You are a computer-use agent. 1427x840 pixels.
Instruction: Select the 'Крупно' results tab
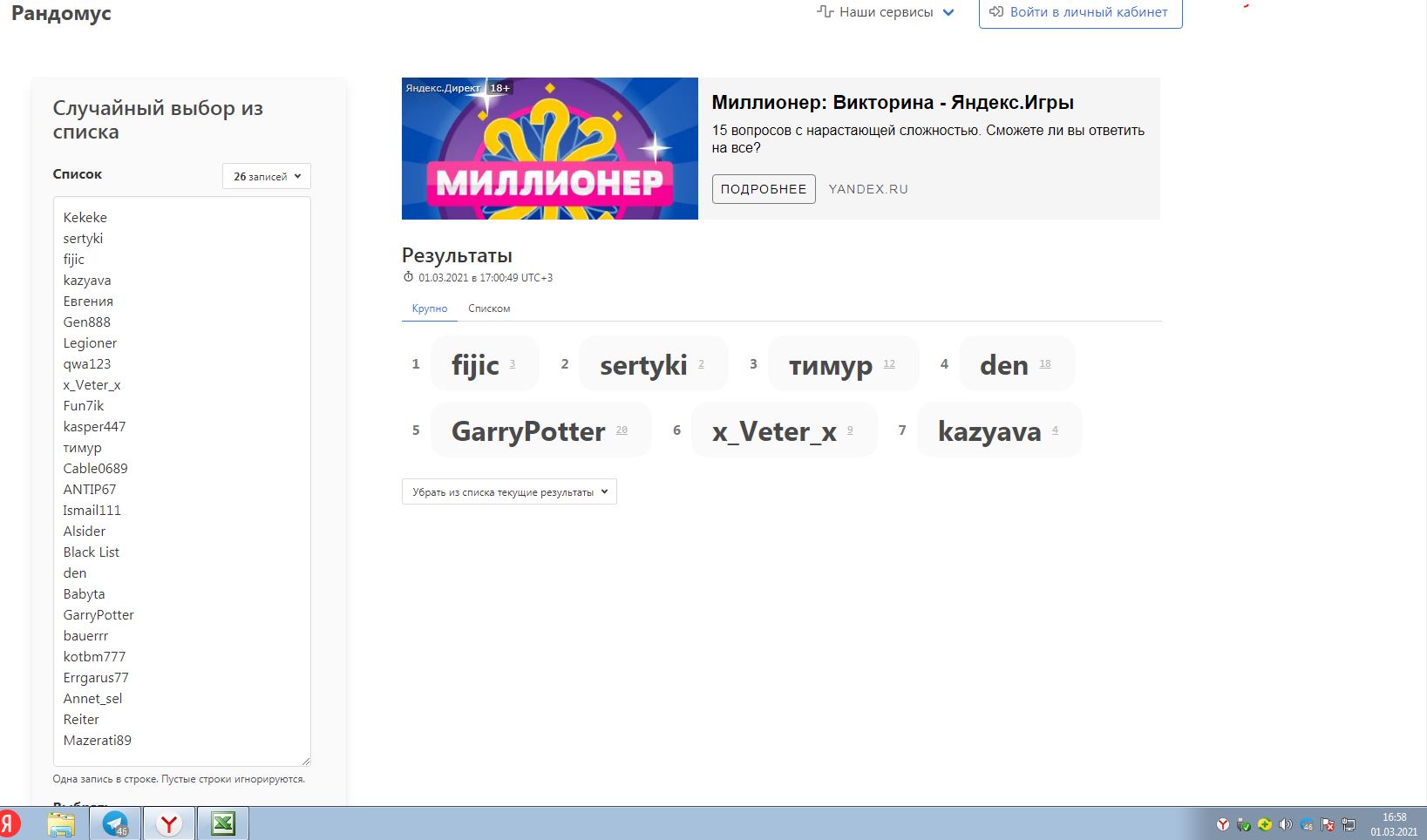tap(430, 308)
